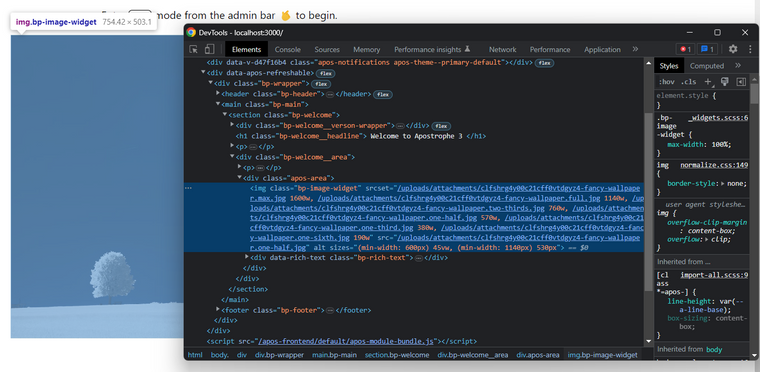The width and height of the screenshot is (760, 372).
Task: Toggle flex badge on bp-wrapper div
Action: coord(320,84)
